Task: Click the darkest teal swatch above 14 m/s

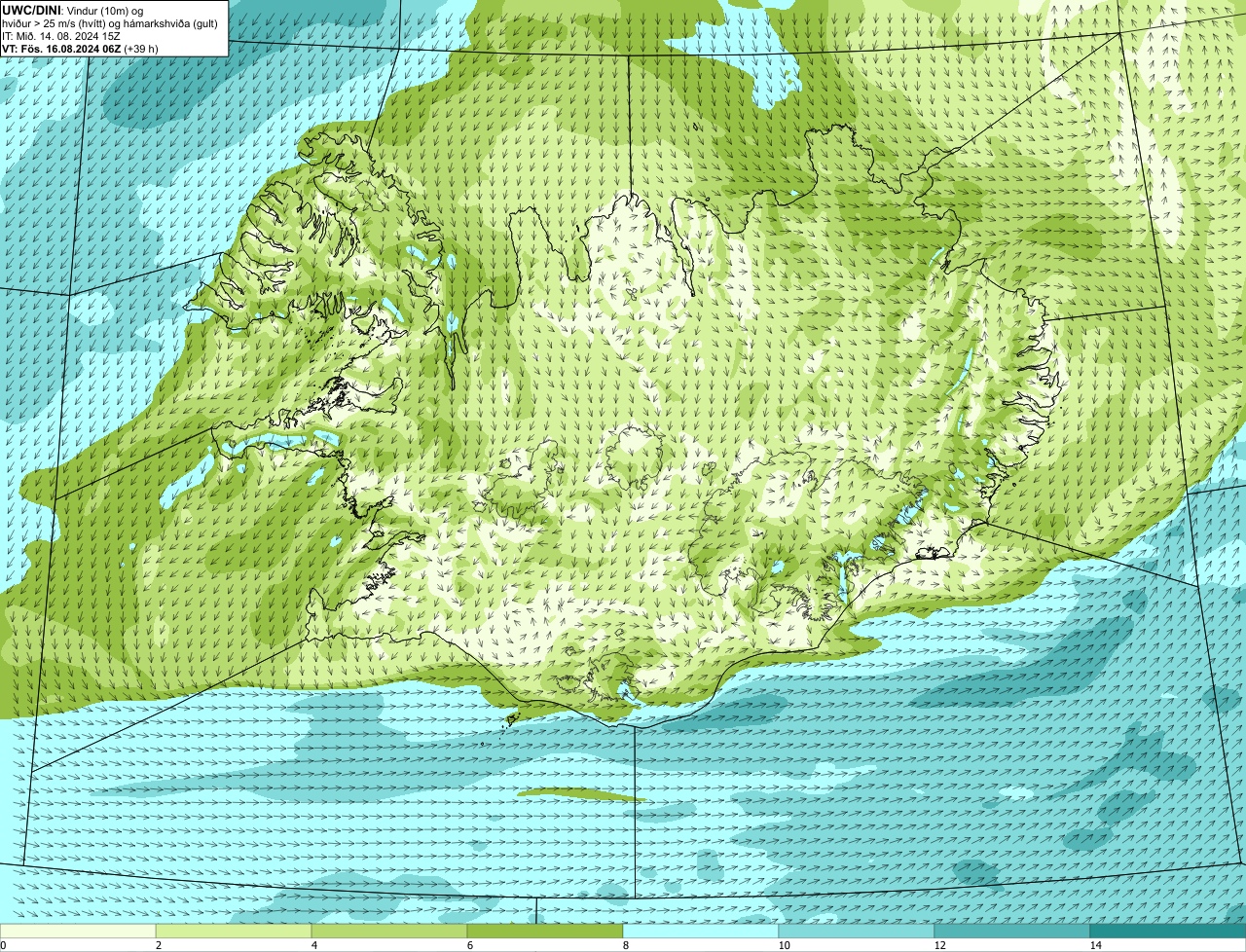Action: coord(1168,931)
